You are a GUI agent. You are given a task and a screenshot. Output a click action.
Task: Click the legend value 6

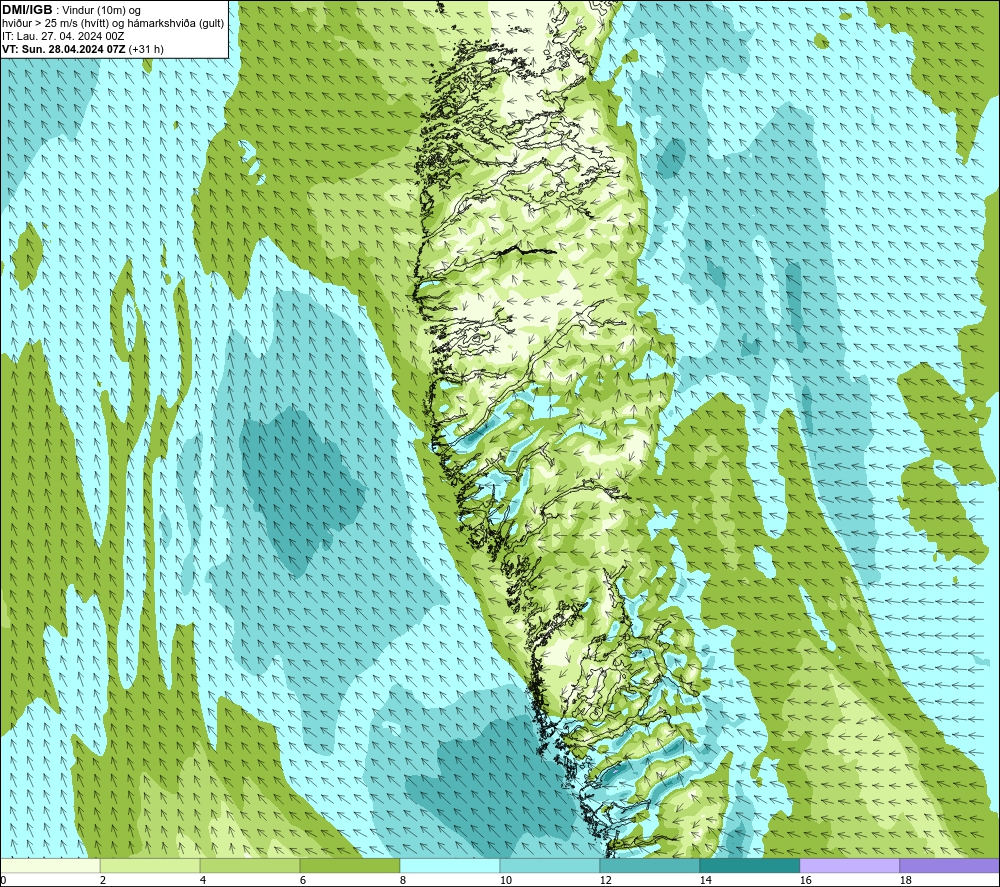(x=302, y=880)
